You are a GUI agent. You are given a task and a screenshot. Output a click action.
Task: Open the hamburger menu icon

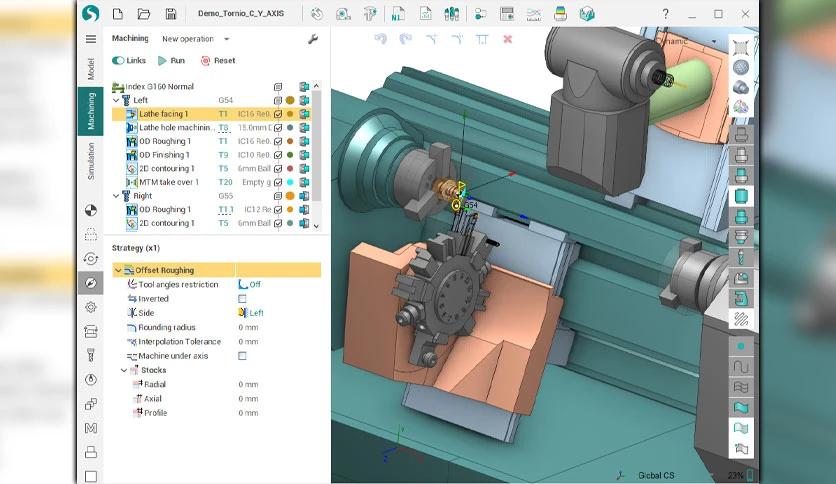(91, 39)
